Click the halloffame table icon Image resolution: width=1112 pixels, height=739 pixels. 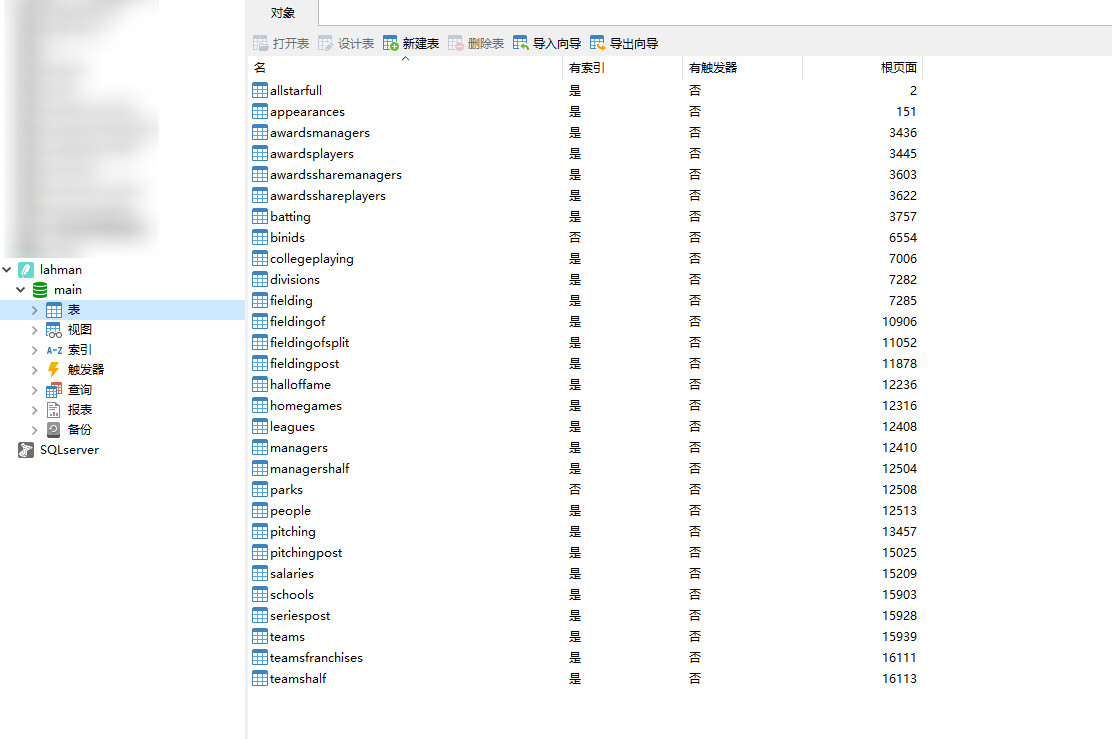pos(260,384)
